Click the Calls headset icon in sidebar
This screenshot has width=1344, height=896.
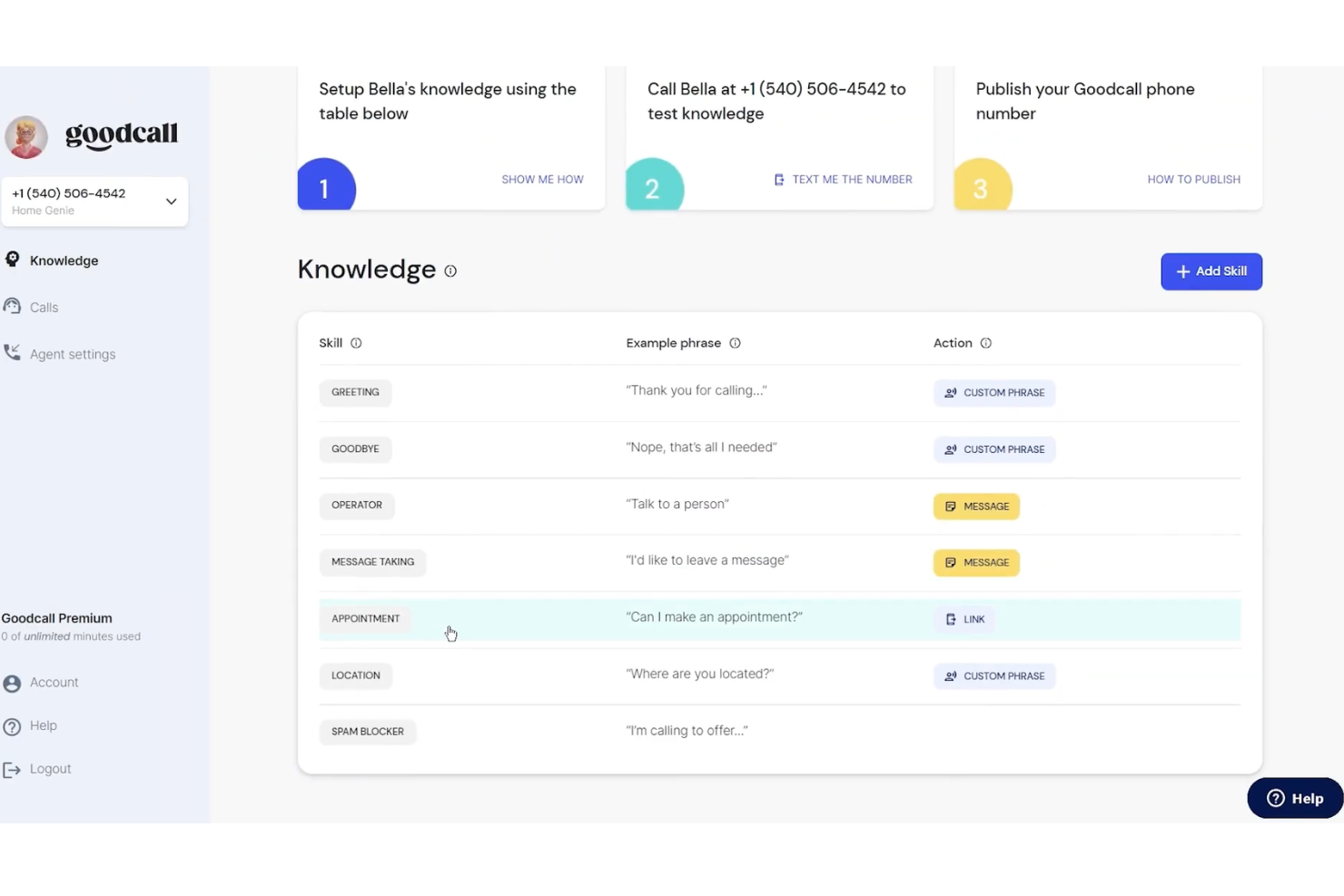click(x=13, y=307)
